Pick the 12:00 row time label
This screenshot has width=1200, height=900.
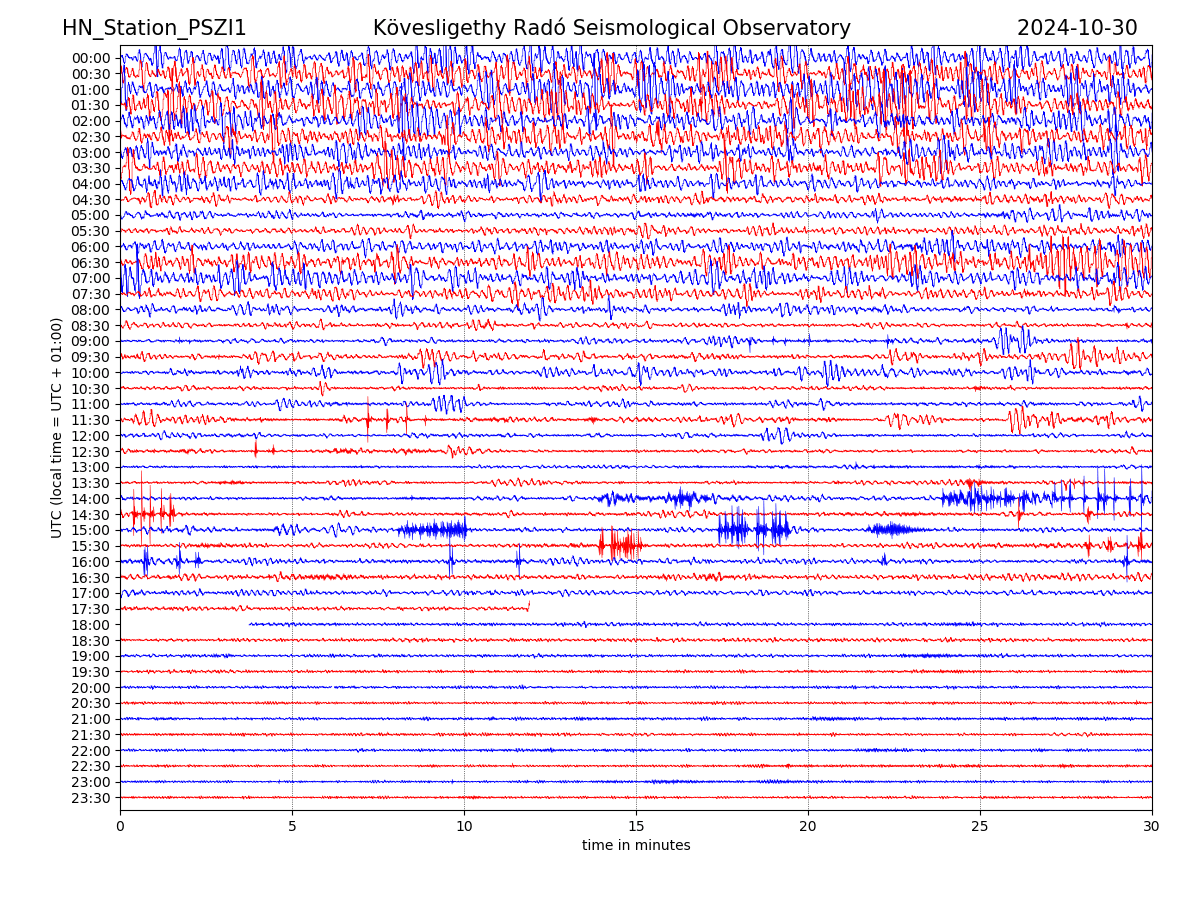91,436
